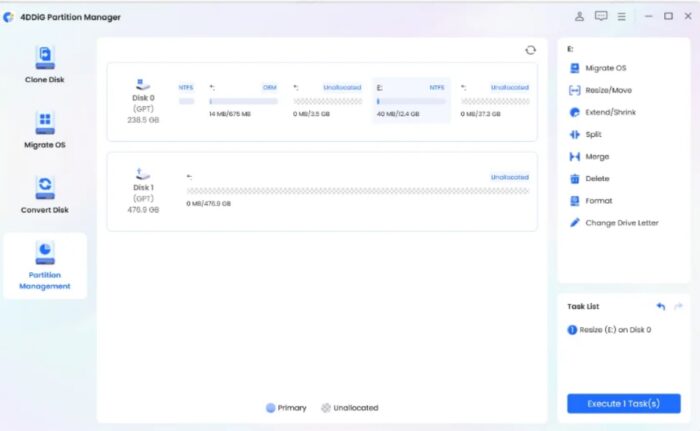Click the Extend/Shrink icon
Viewport: 700px width, 431px height.
(x=575, y=112)
